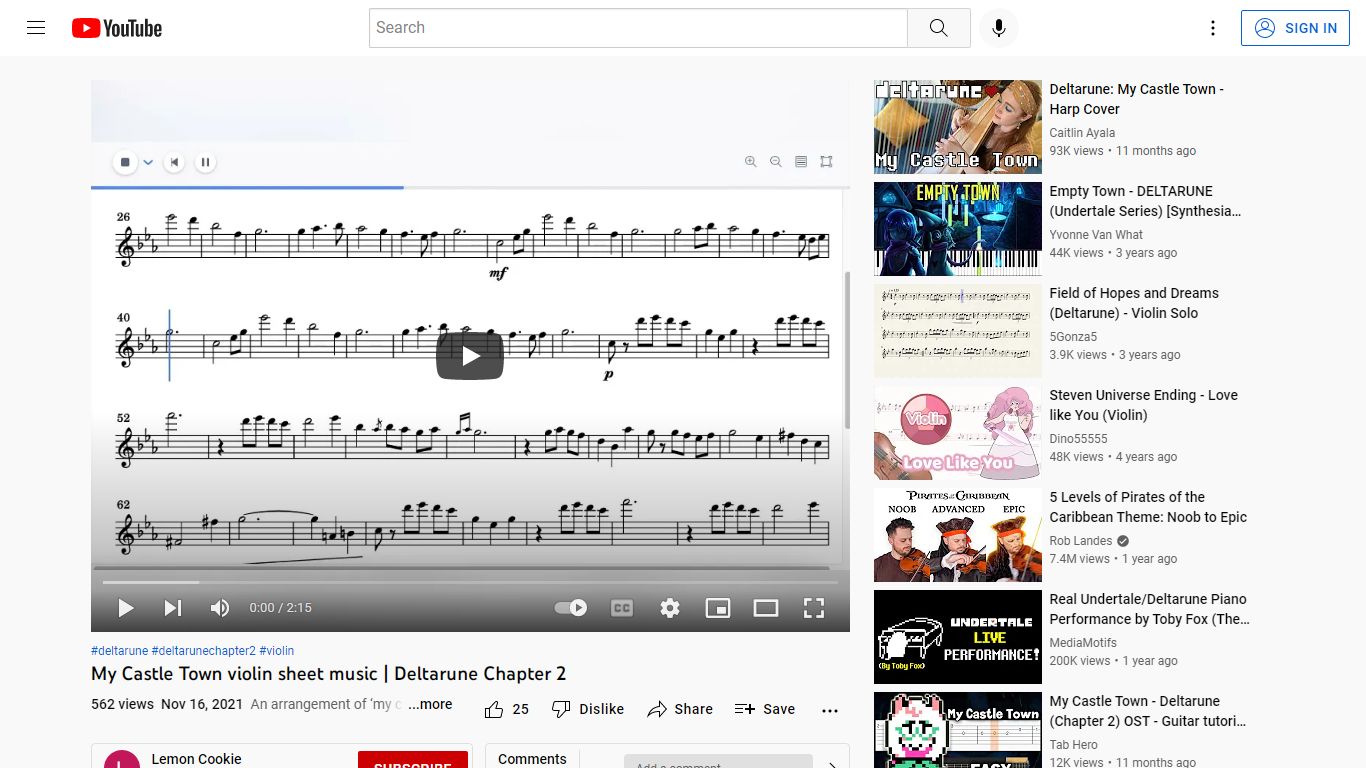
Task: Mute the video volume
Action: point(220,608)
